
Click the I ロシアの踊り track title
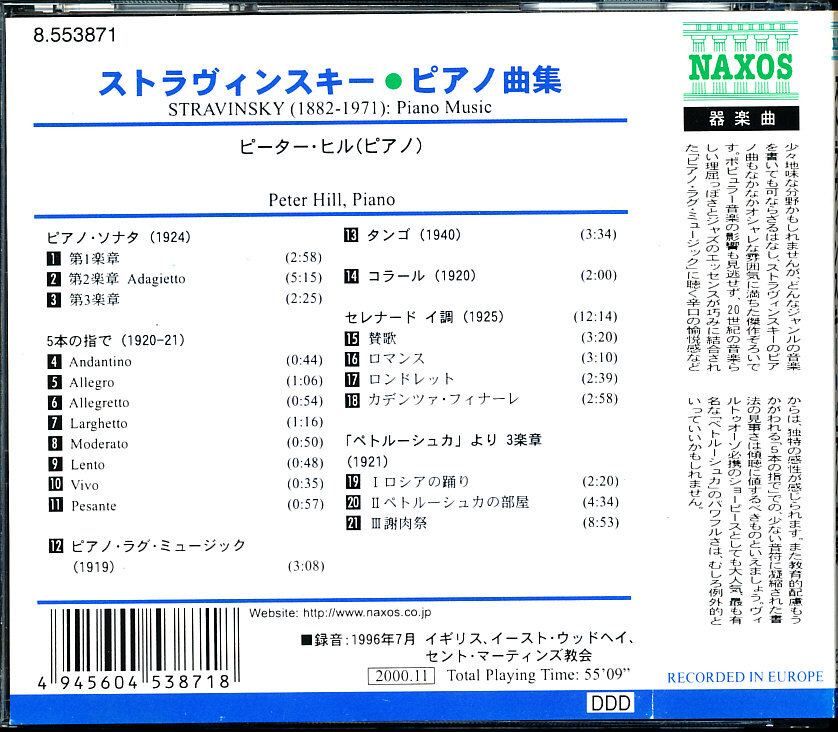(420, 482)
